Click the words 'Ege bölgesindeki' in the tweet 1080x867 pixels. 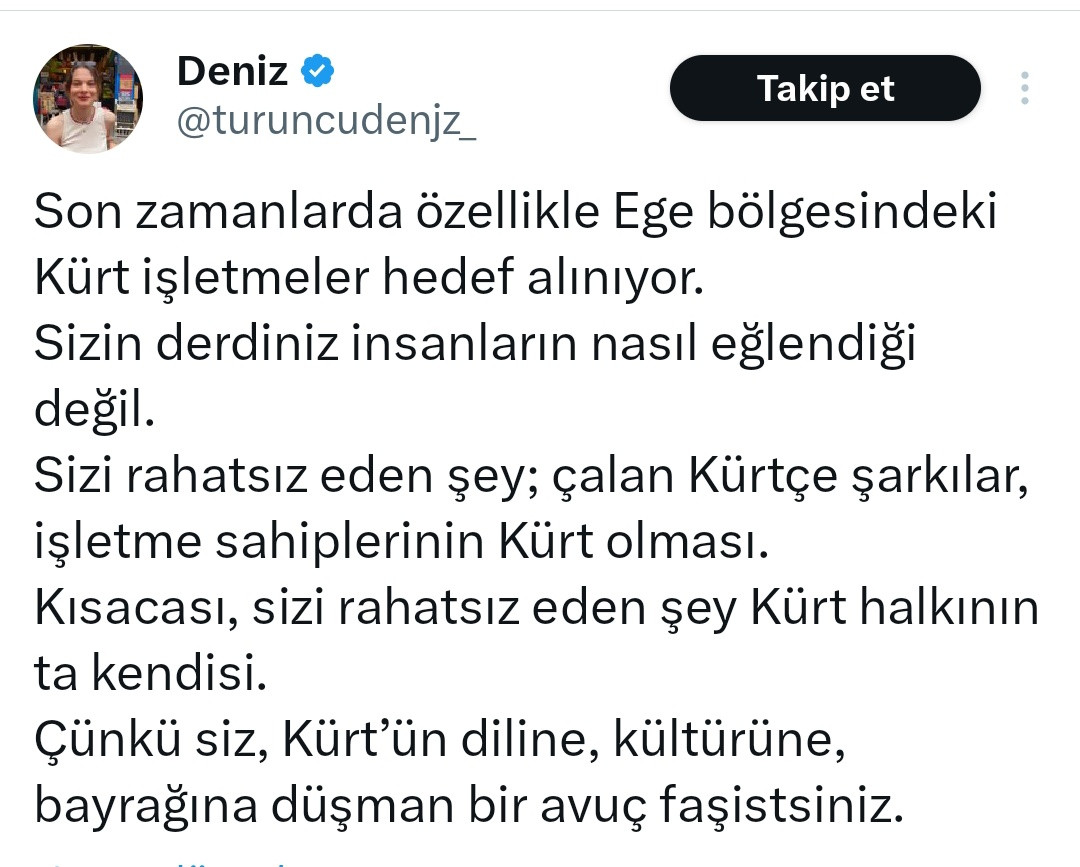coord(805,212)
